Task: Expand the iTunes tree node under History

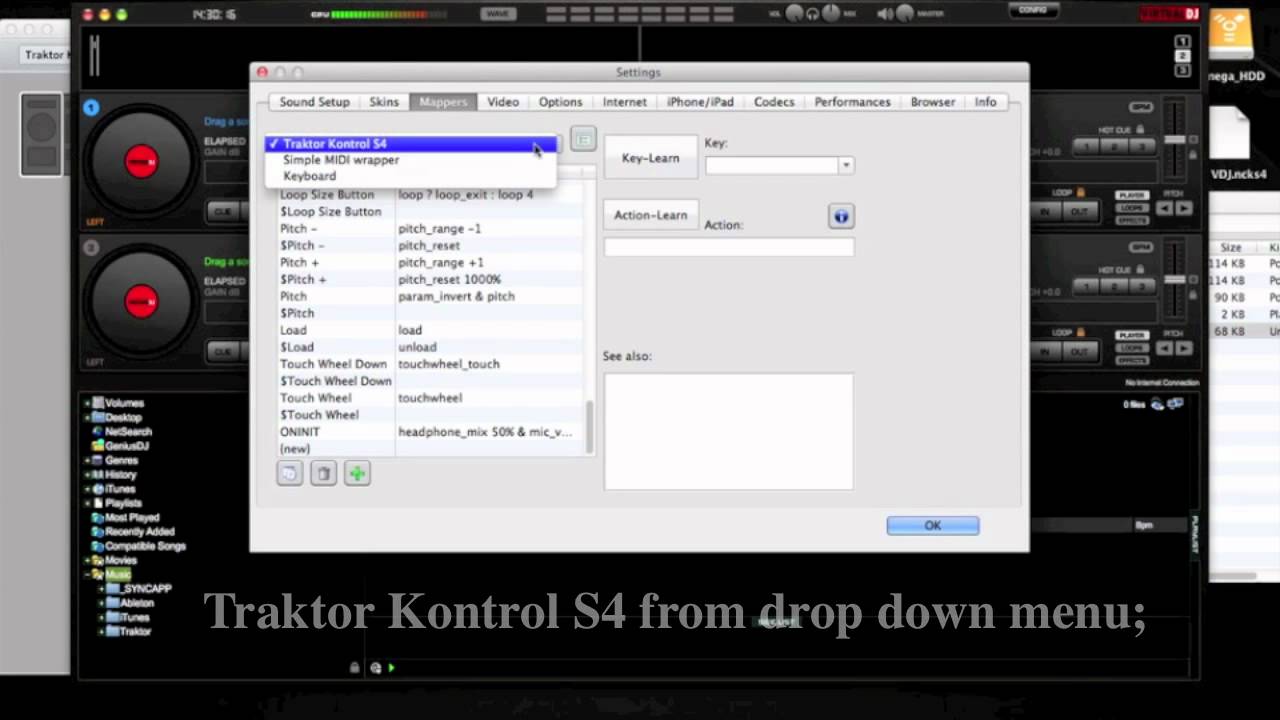Action: [x=87, y=489]
